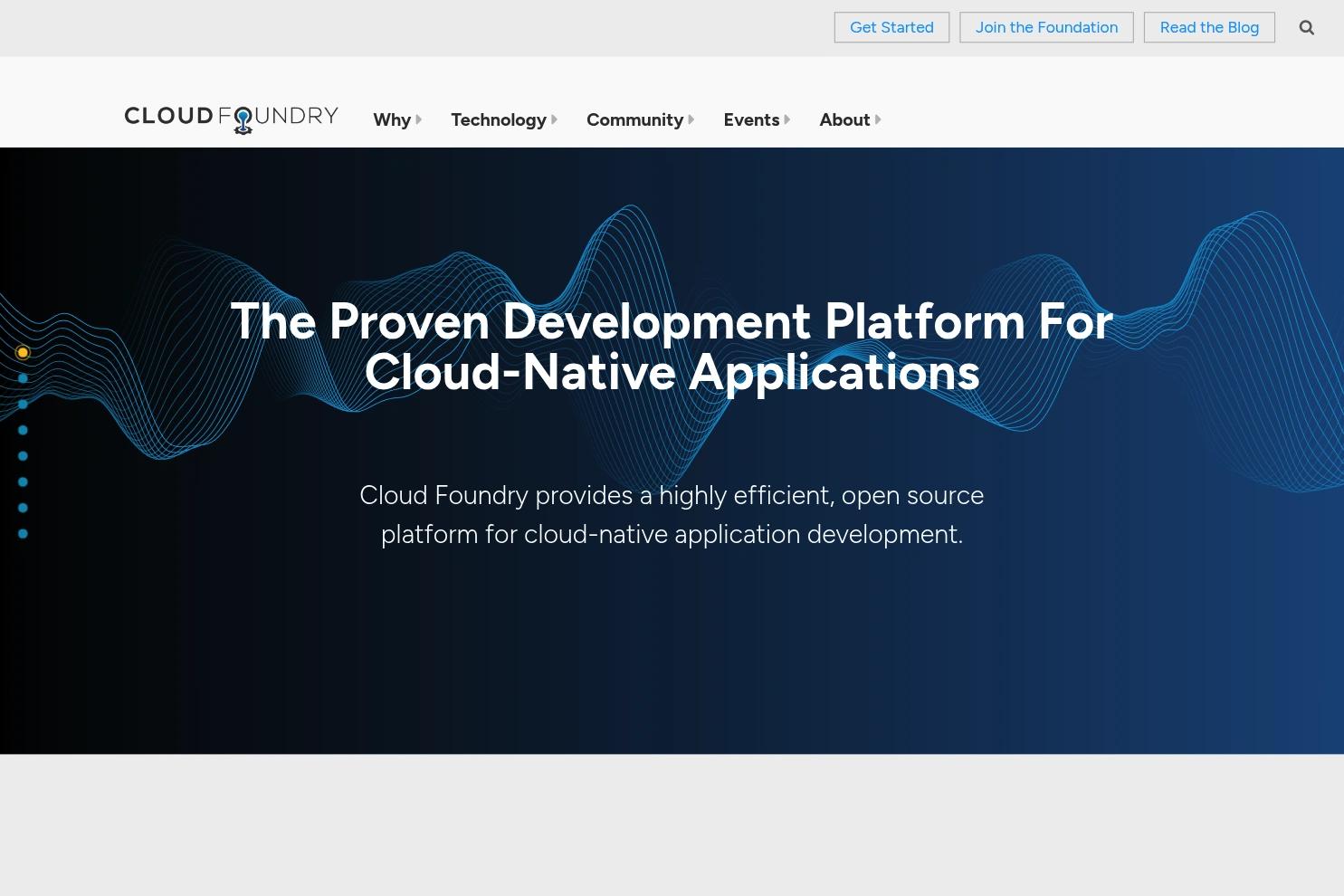Open the search magnifier icon

coord(1306,27)
